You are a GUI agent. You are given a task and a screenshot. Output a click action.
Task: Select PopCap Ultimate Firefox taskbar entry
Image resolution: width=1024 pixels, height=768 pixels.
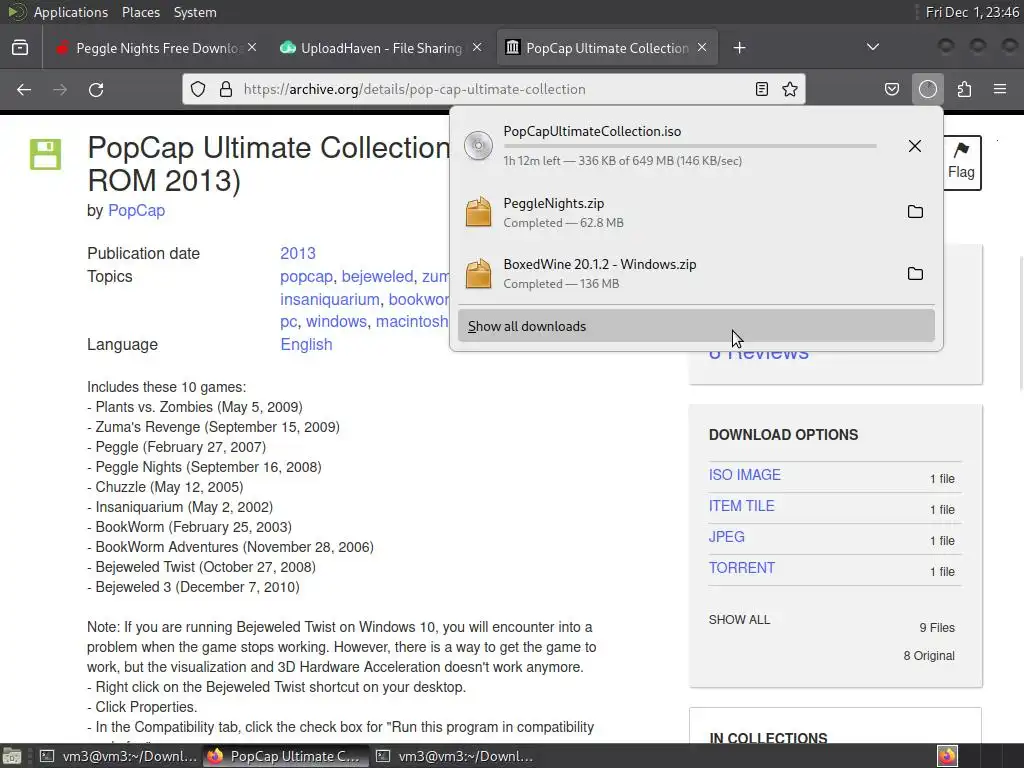pyautogui.click(x=285, y=756)
